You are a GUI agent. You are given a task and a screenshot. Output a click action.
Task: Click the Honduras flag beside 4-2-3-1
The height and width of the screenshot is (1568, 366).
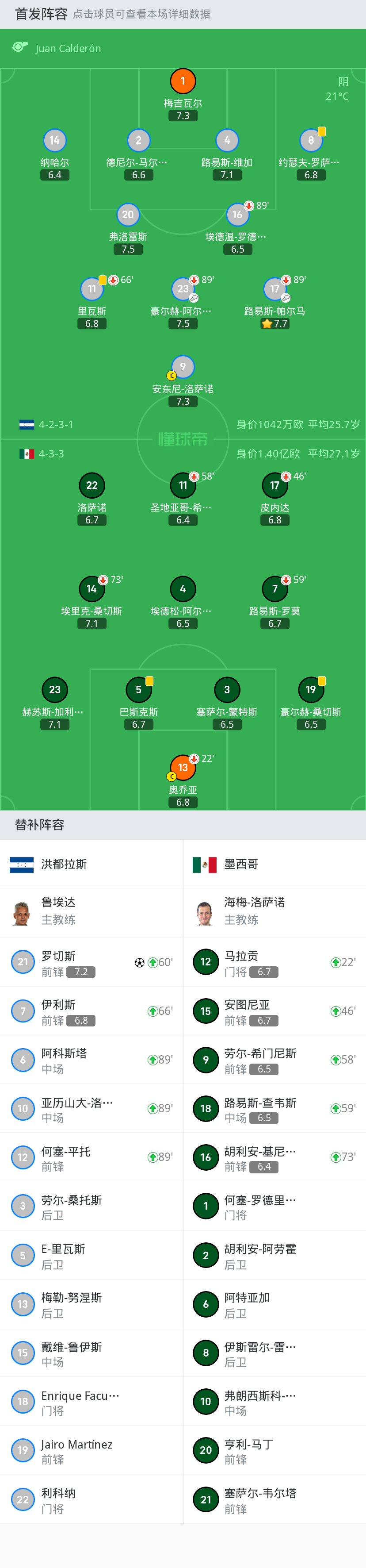click(x=27, y=424)
